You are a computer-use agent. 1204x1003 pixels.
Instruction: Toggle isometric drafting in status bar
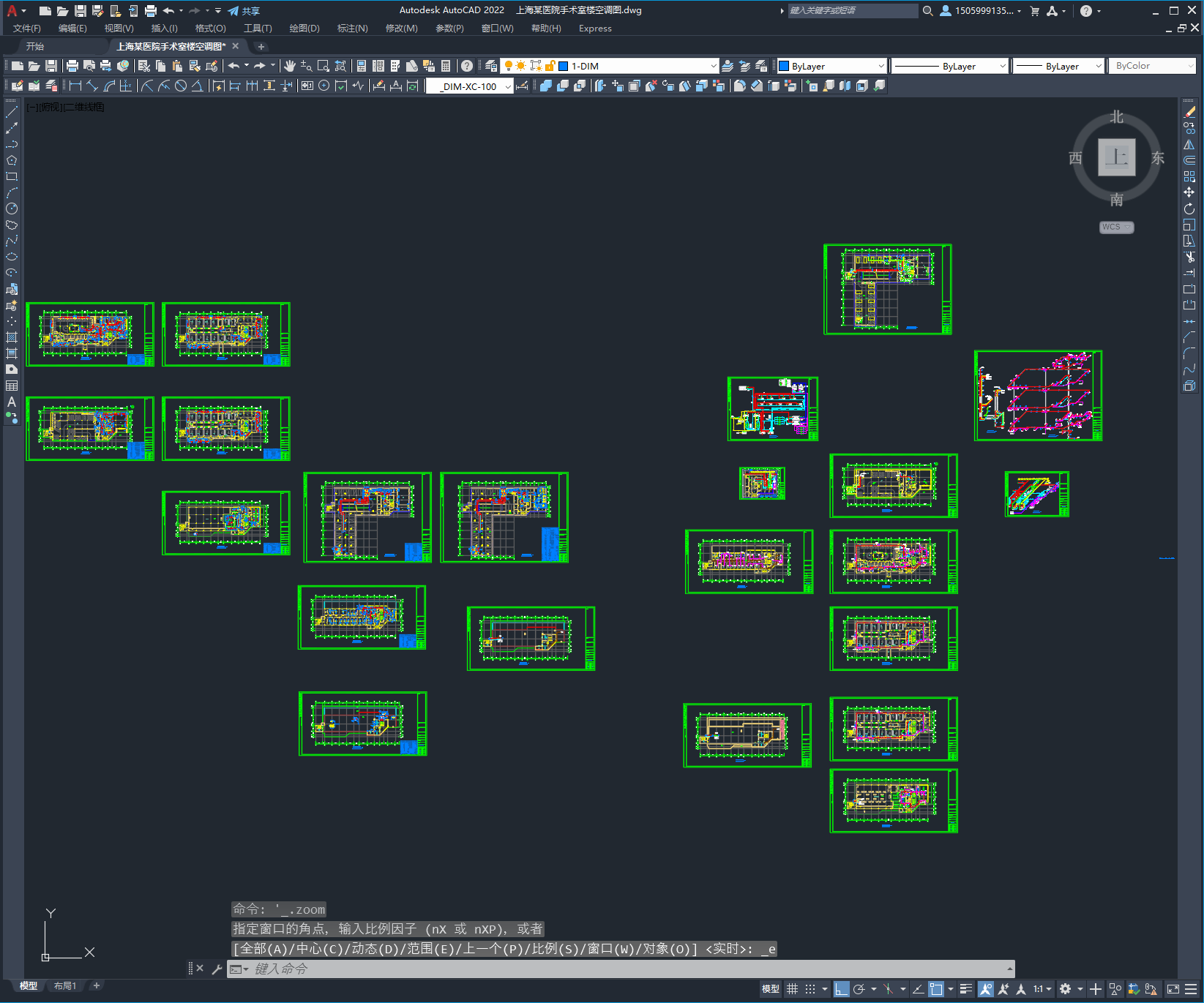(x=888, y=989)
